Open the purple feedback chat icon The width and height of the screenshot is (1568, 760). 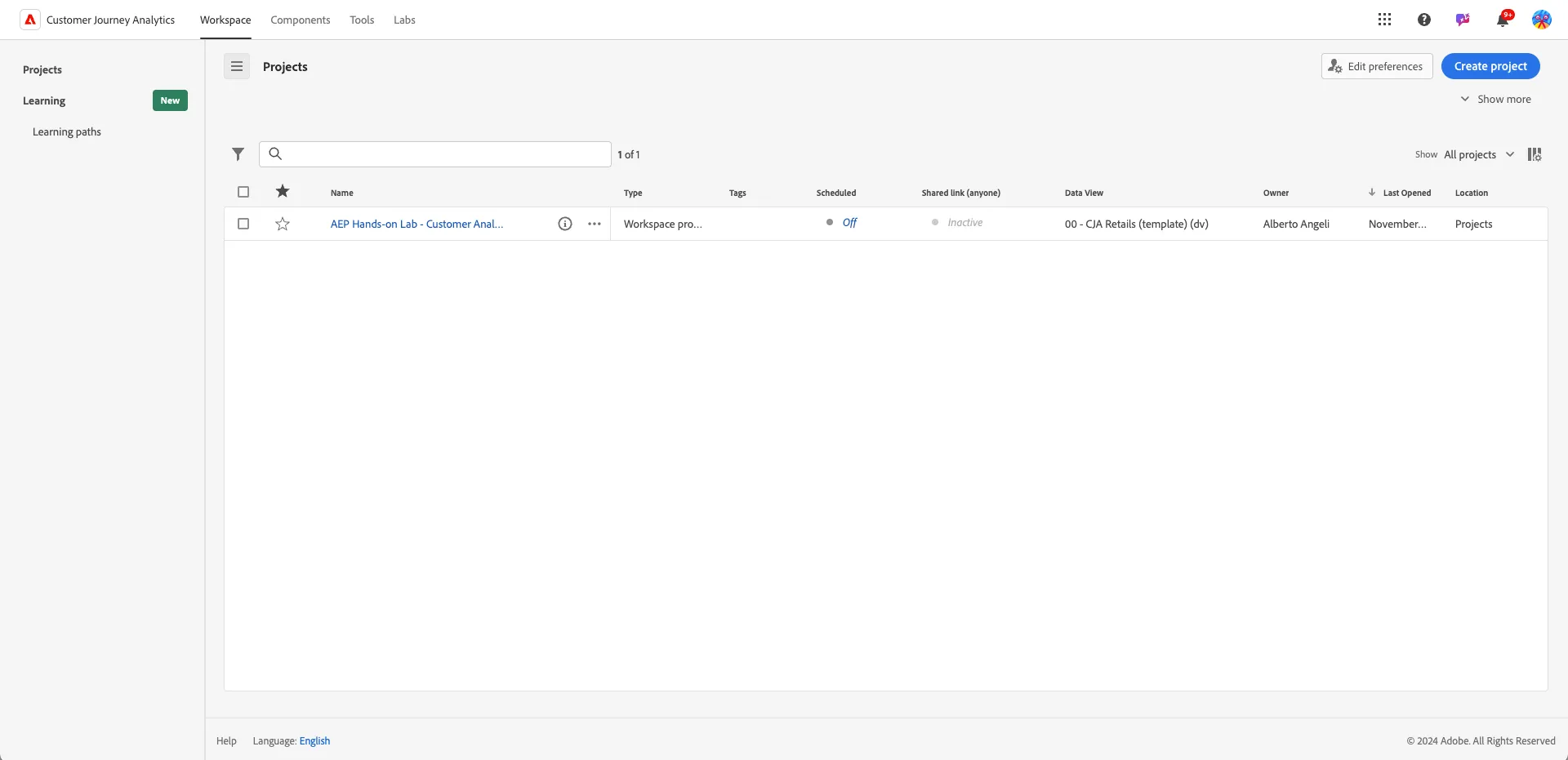pos(1463,20)
